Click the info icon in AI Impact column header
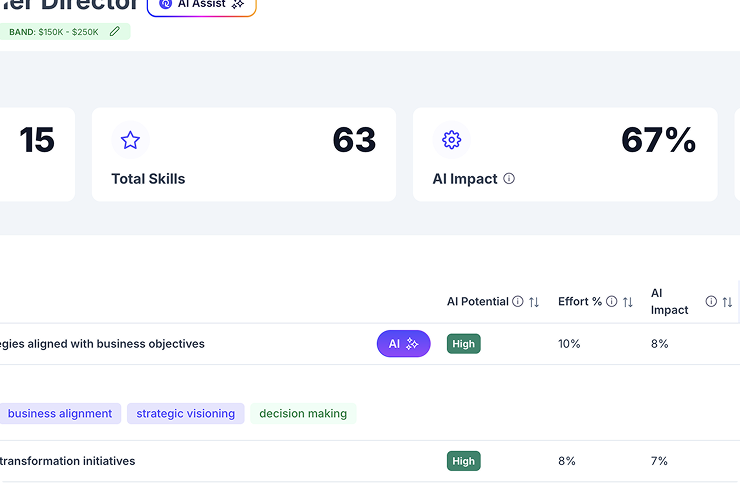741x488 pixels. (x=711, y=302)
